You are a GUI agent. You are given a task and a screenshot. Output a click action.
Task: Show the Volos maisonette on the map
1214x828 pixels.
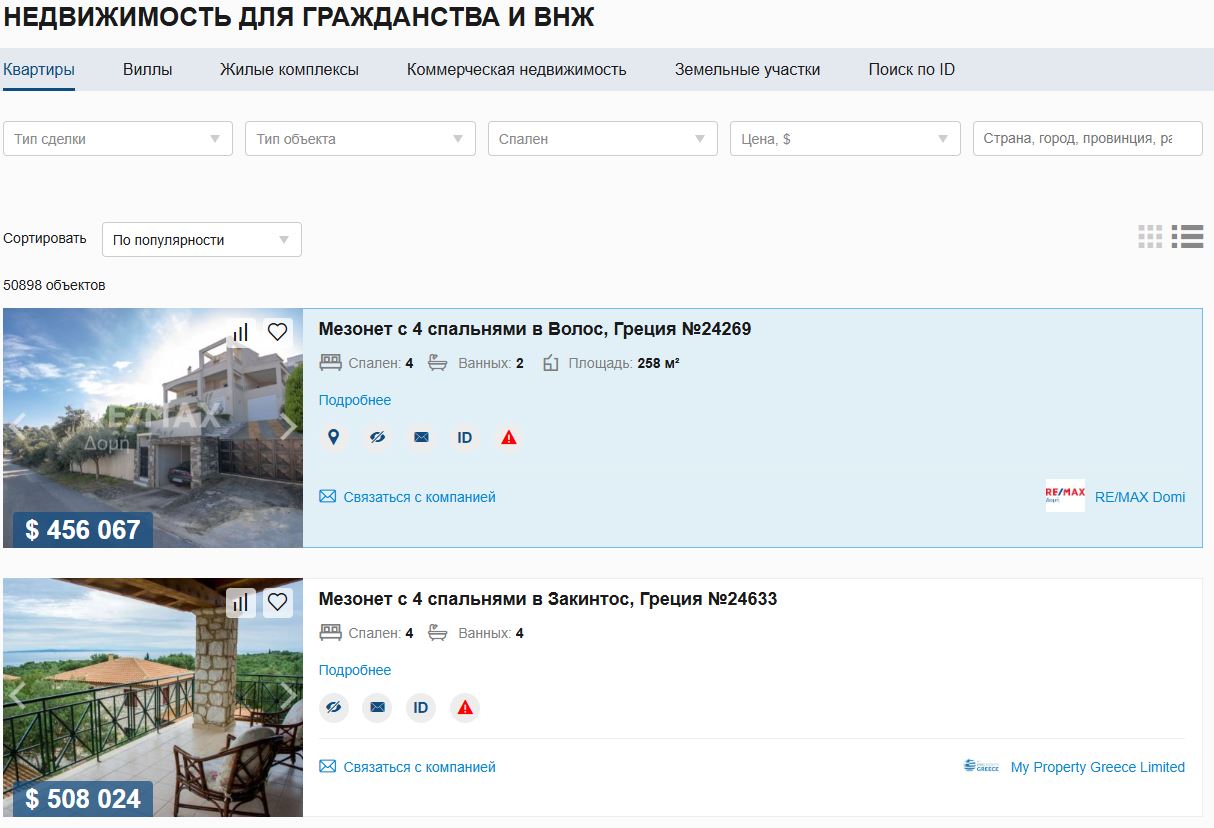pos(334,438)
